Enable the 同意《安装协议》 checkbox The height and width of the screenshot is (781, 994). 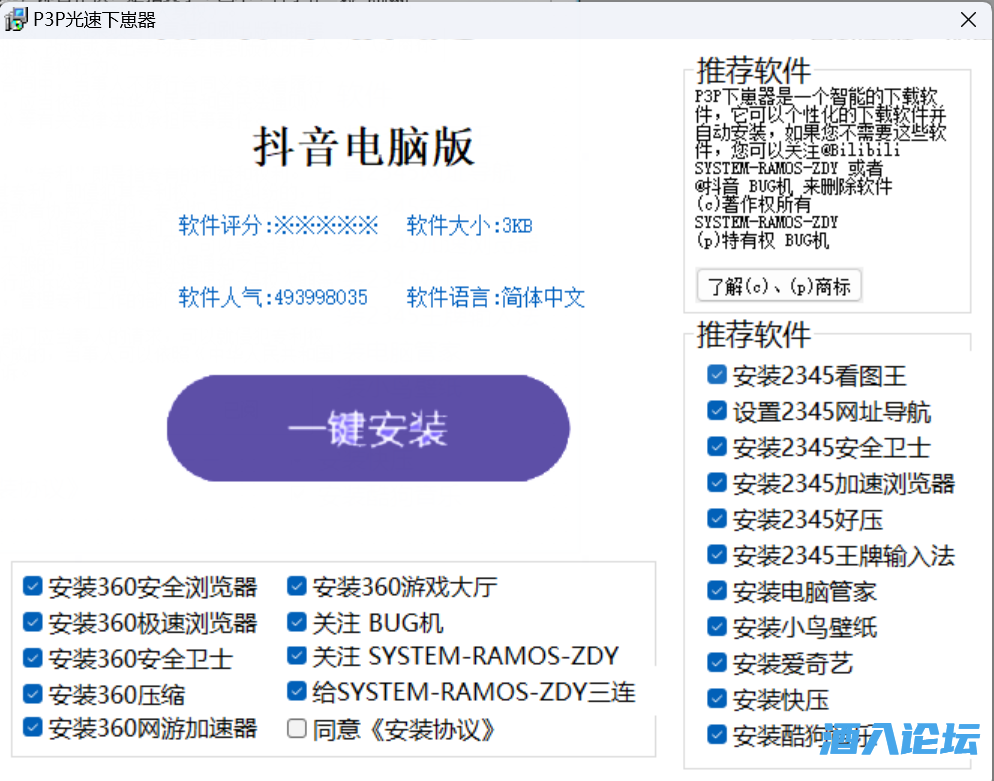pos(297,729)
